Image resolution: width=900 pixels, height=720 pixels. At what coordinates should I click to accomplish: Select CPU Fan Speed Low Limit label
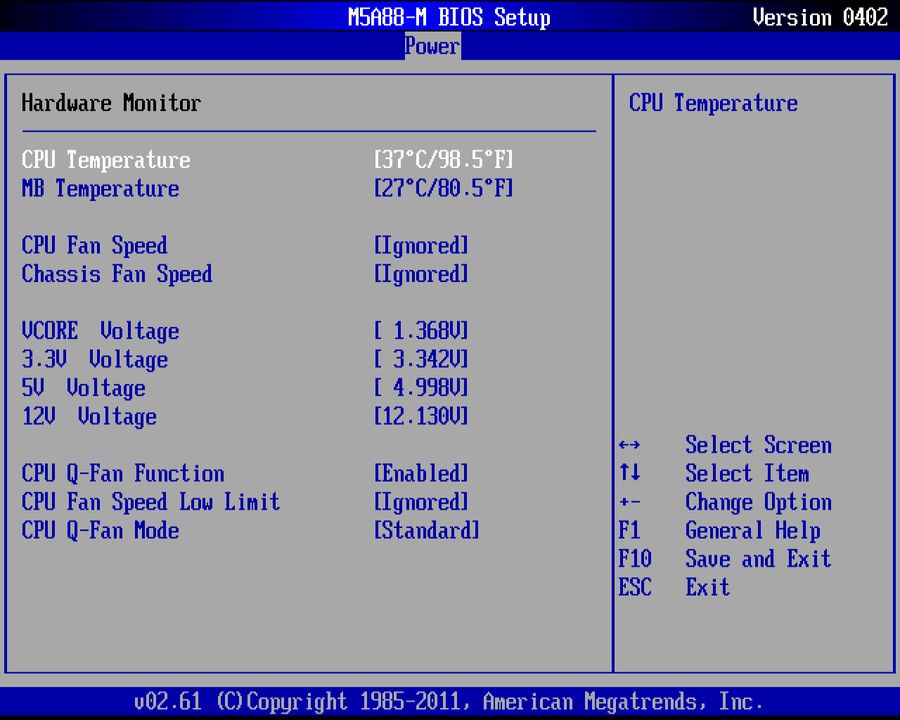tap(151, 502)
